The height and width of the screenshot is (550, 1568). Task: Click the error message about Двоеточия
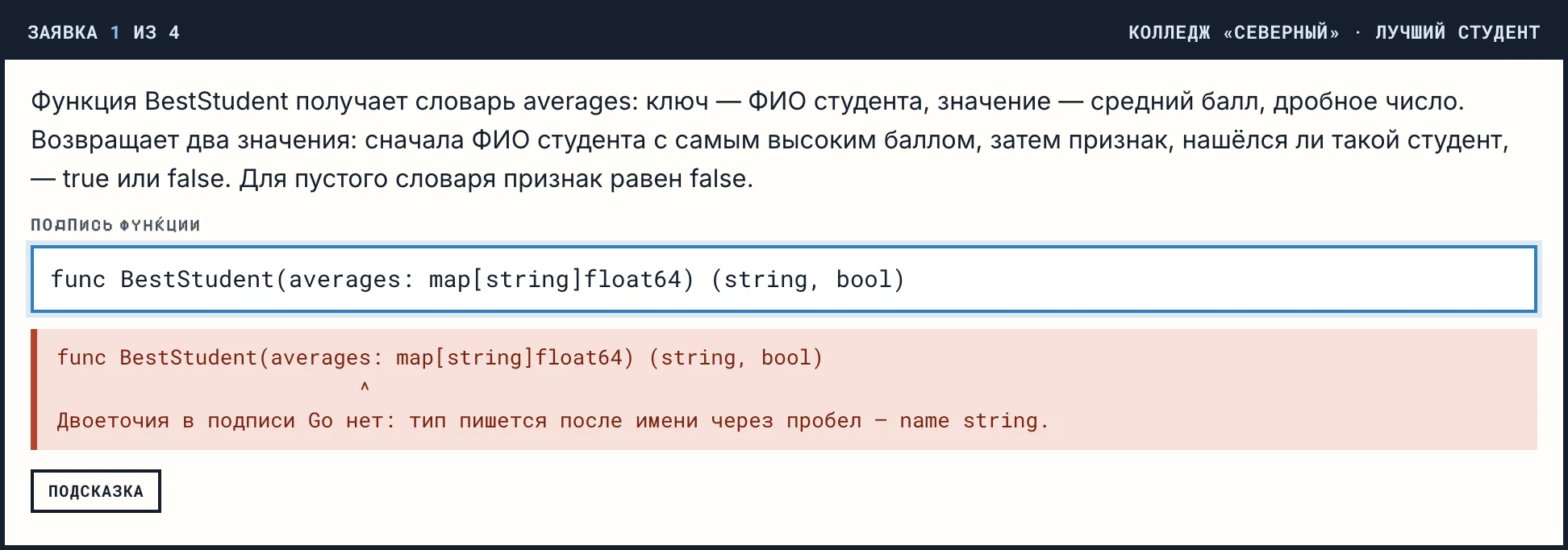pyautogui.click(x=553, y=420)
